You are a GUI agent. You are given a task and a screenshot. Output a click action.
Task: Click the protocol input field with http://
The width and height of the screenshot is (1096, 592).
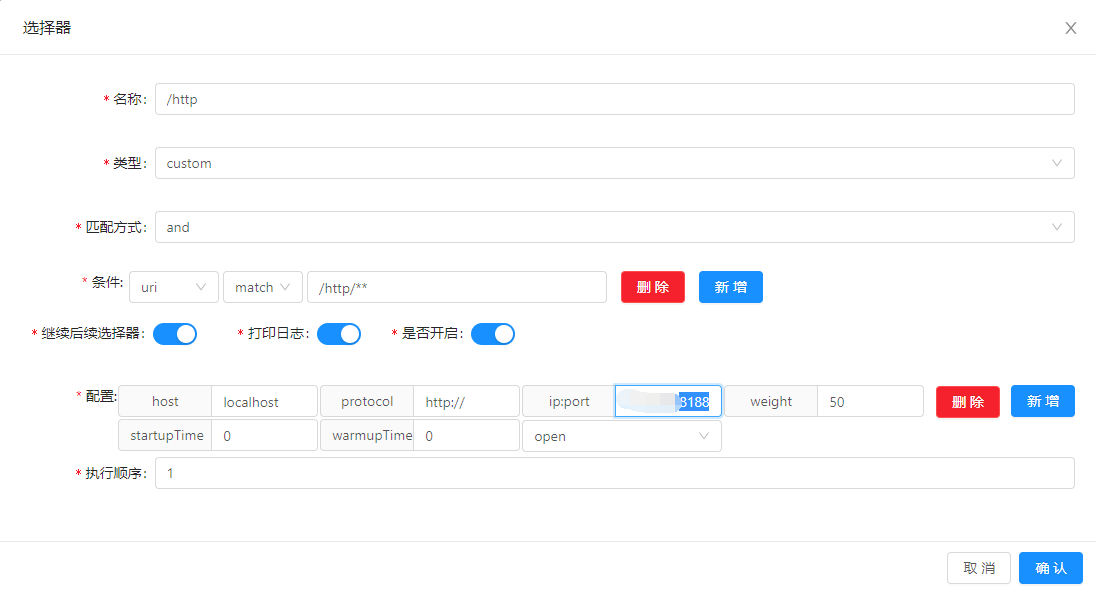pyautogui.click(x=466, y=402)
